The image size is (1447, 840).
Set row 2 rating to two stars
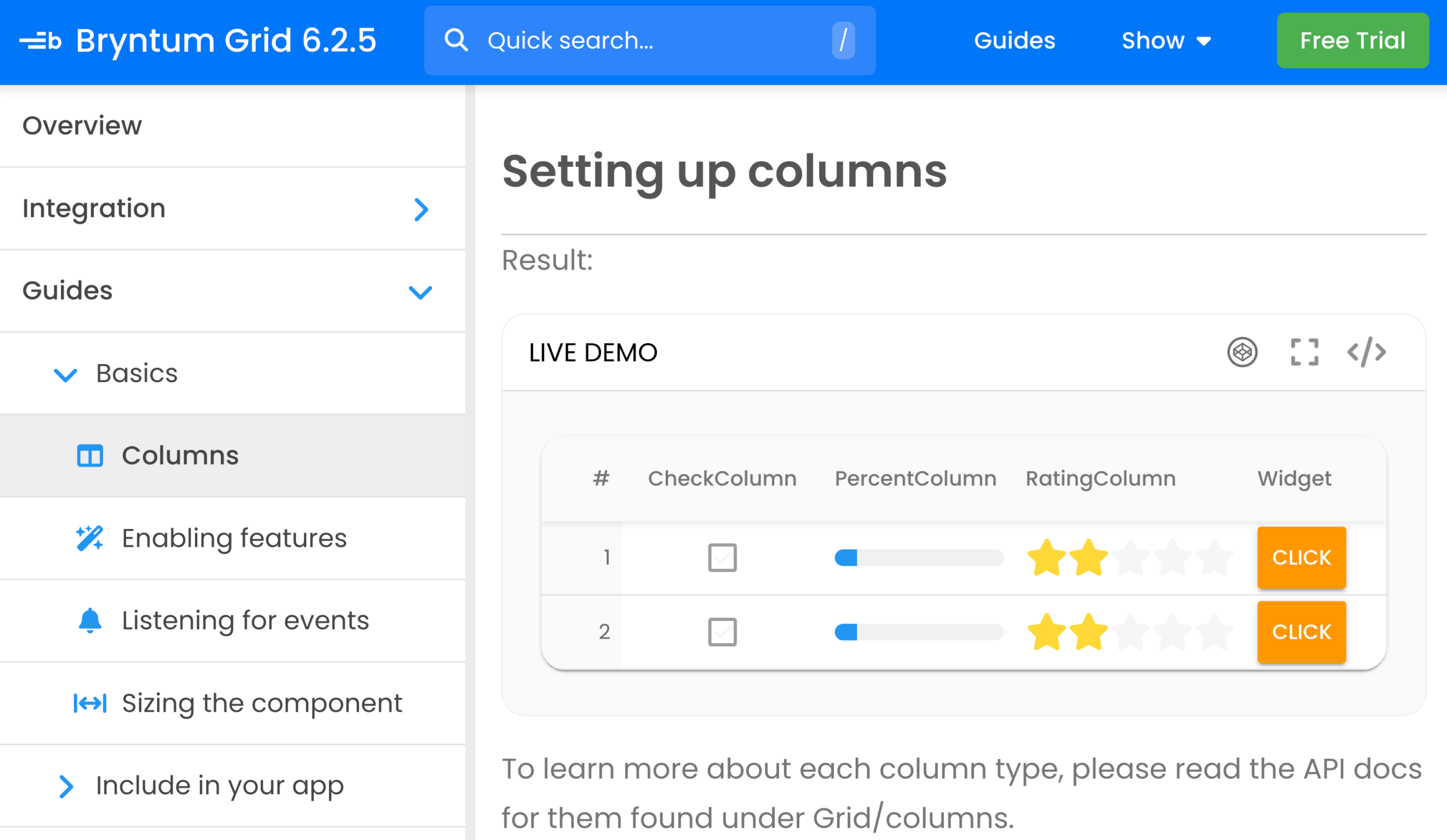[1088, 632]
